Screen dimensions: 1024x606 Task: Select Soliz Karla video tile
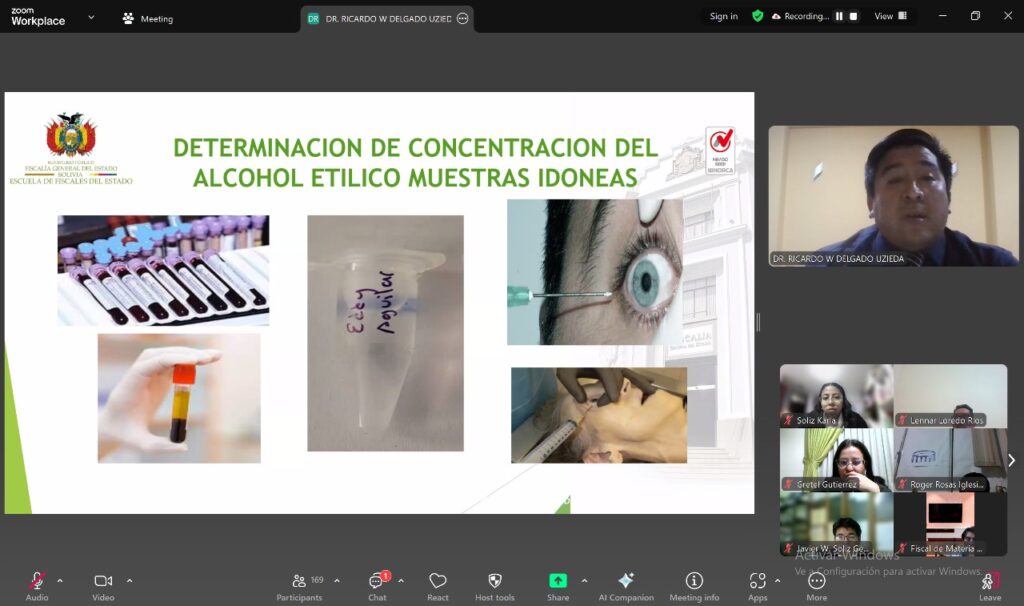click(837, 396)
